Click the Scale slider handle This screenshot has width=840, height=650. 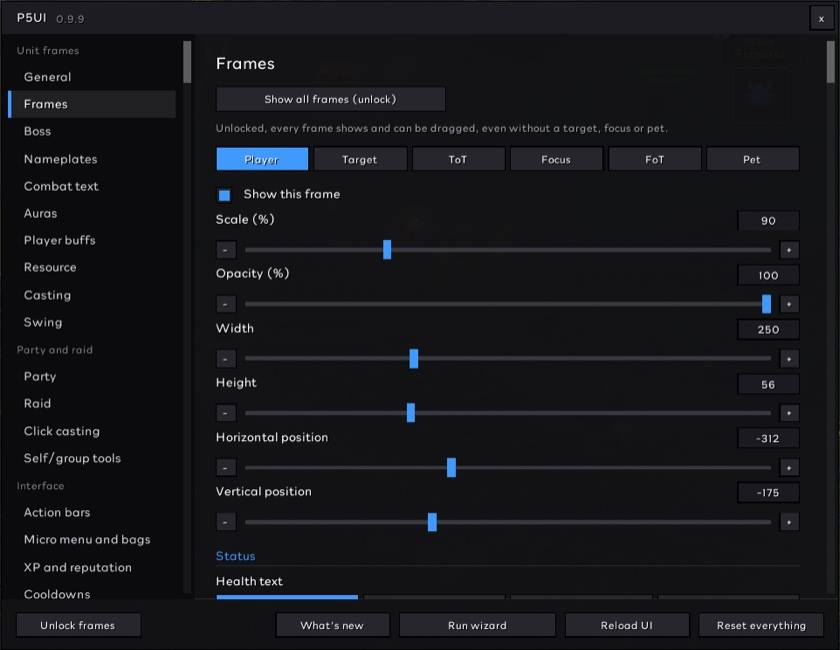point(387,250)
